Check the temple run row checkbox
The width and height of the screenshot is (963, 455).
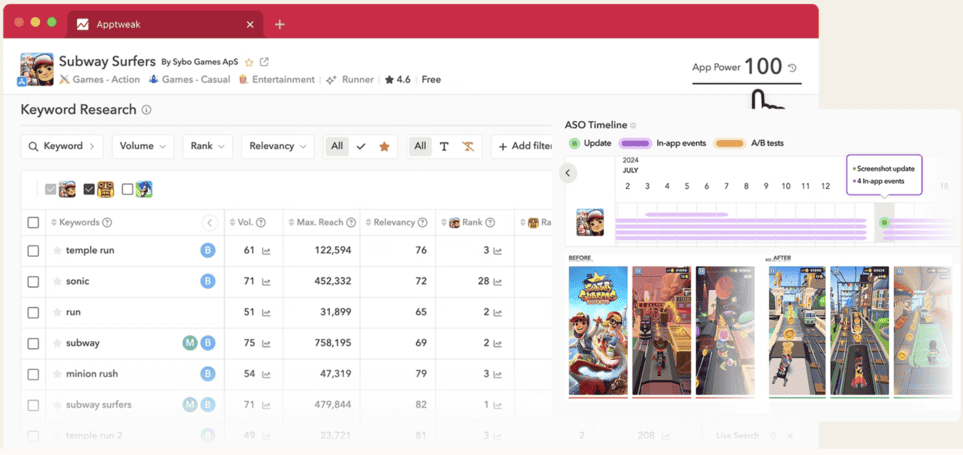(x=33, y=251)
